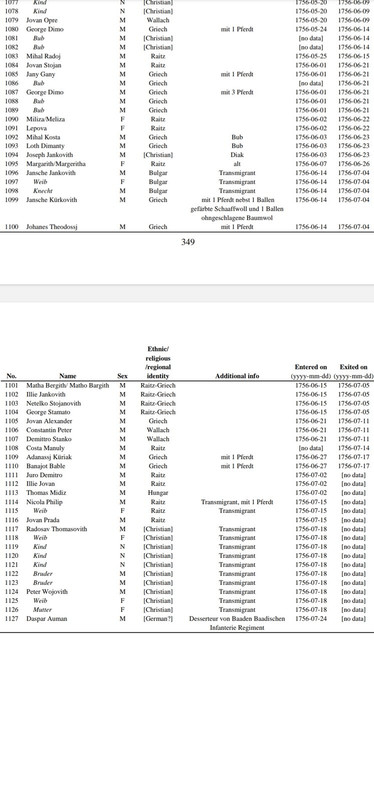Click the name 'Illie Jankovith'
The image size is (374, 800).
[x=46, y=394]
